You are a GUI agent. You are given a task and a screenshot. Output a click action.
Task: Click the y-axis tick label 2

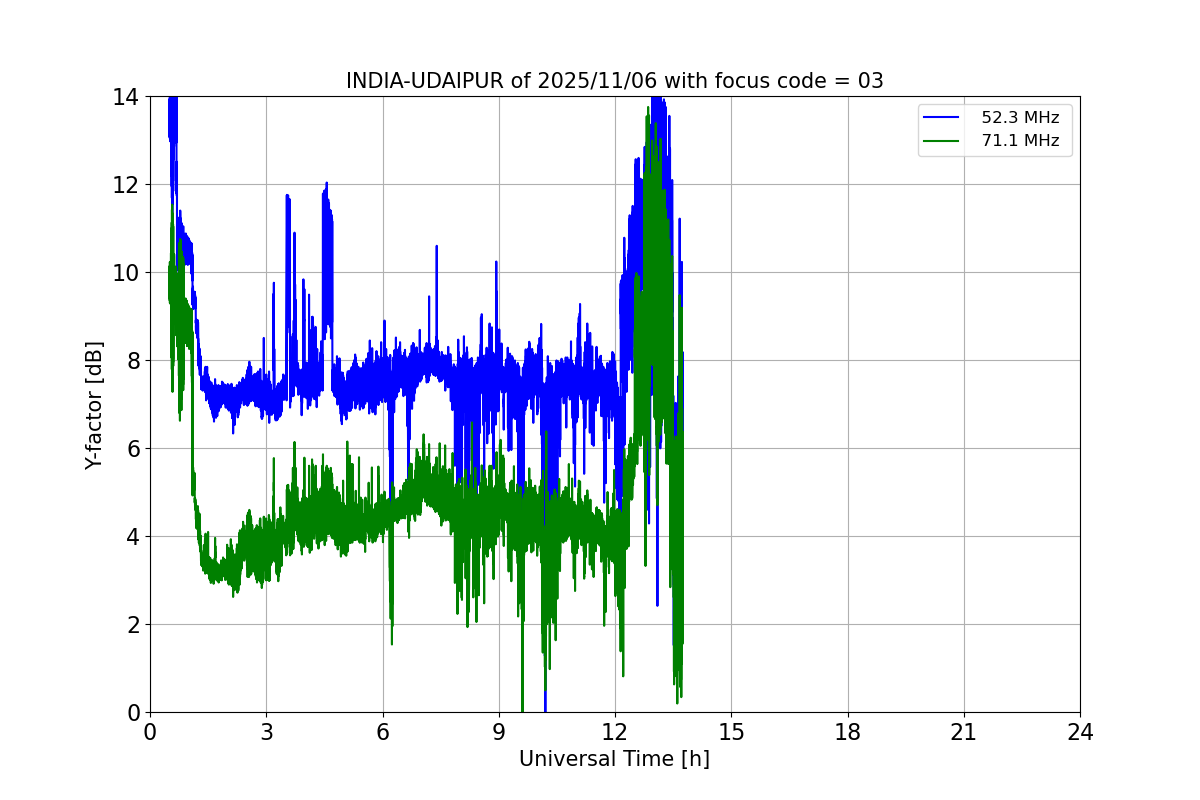(132, 625)
